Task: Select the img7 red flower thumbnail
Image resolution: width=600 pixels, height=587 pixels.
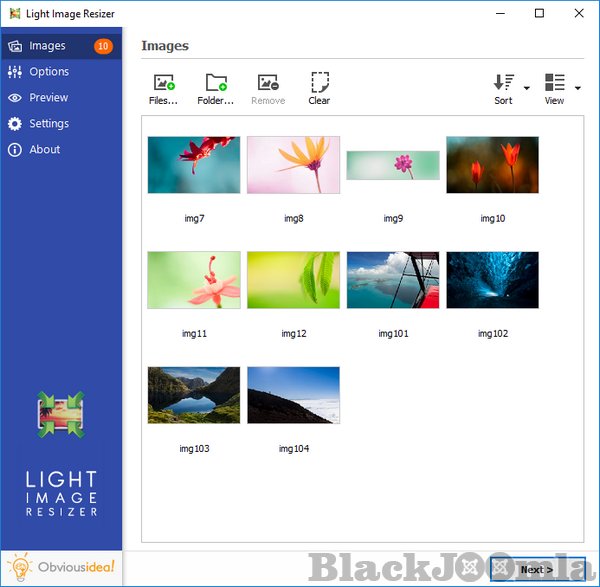Action: click(194, 165)
